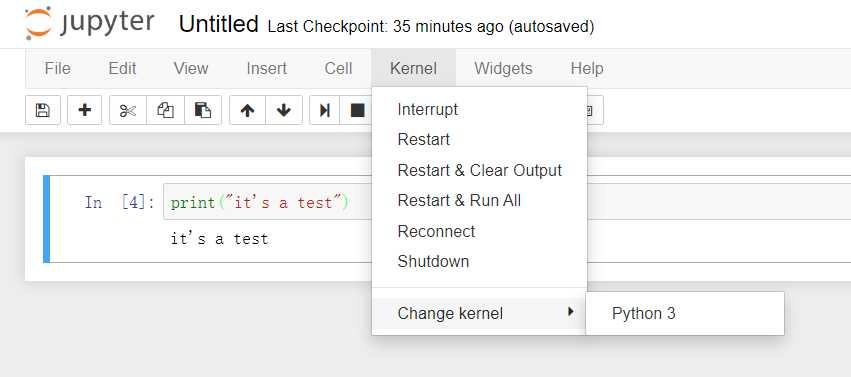Insert a new cell with the plus icon
This screenshot has width=851, height=377.
[x=85, y=110]
